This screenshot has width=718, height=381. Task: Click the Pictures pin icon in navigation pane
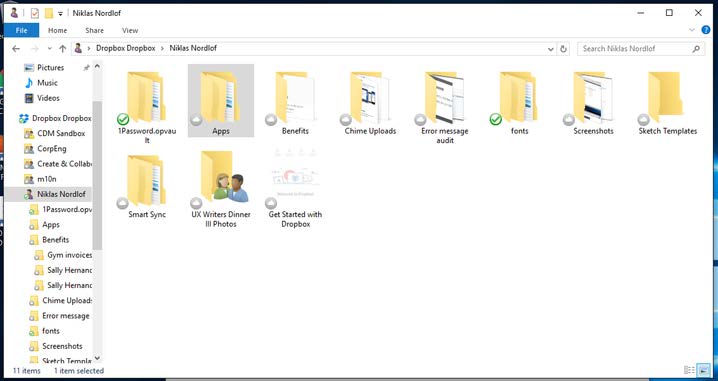[86, 68]
